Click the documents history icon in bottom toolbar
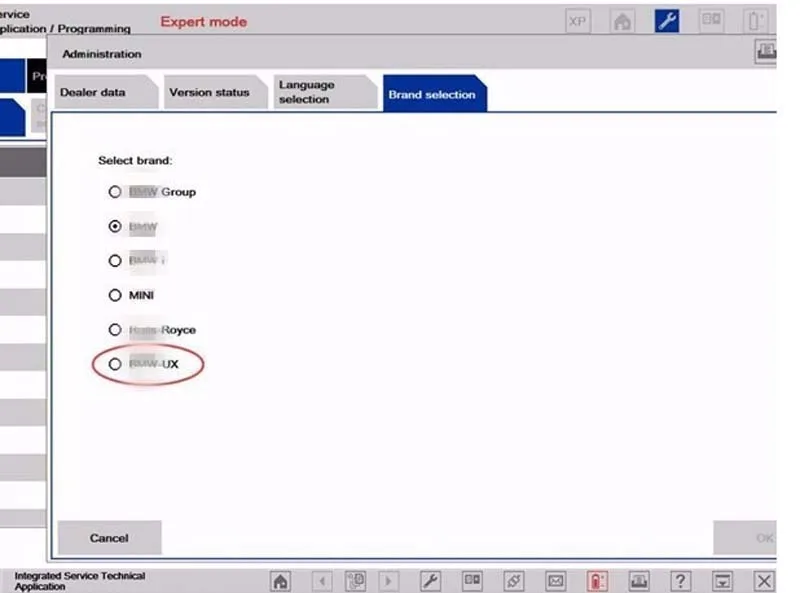This screenshot has height=593, width=800. point(355,581)
